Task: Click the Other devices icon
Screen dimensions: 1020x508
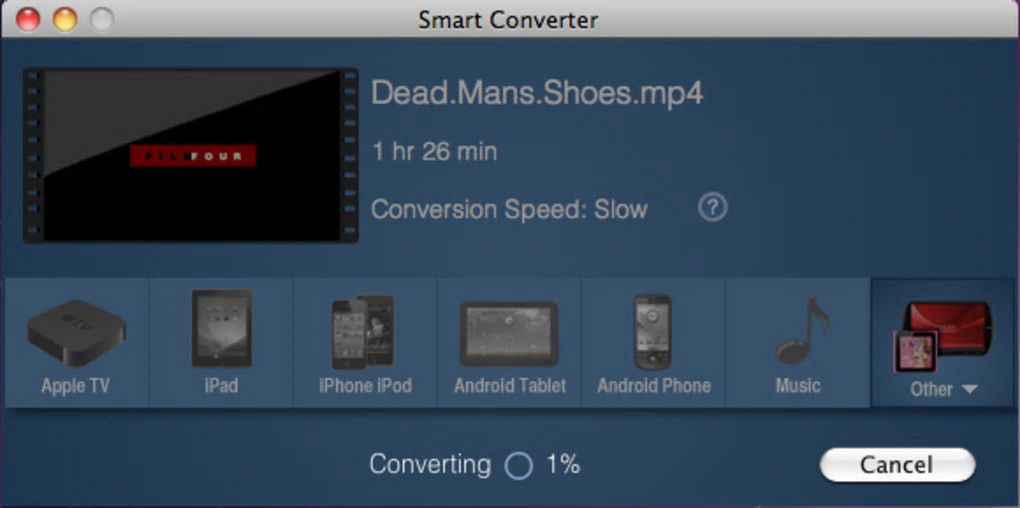Action: tap(944, 336)
